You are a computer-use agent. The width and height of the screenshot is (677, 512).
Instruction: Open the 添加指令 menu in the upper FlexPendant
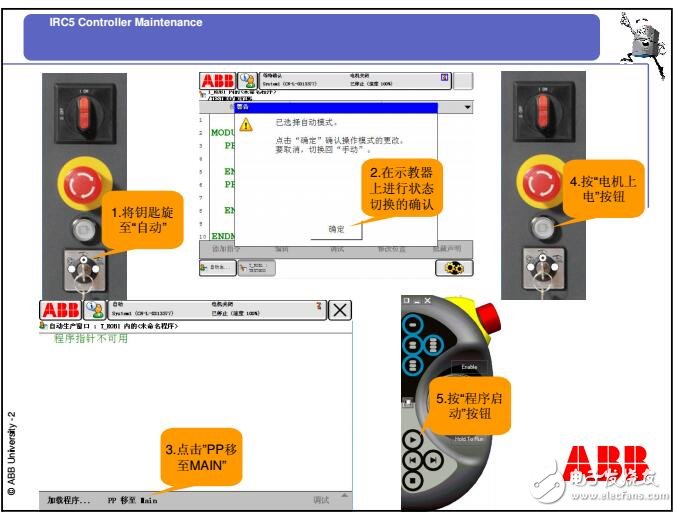[226, 249]
